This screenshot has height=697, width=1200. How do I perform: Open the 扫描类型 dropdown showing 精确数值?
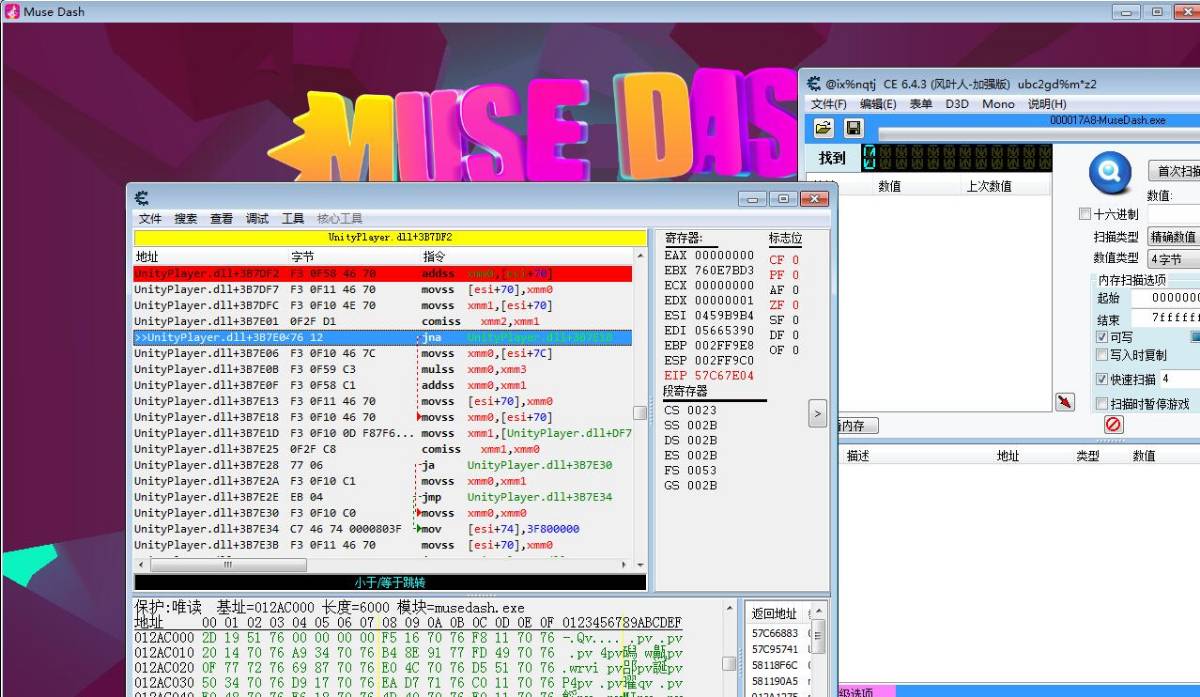[x=1173, y=237]
